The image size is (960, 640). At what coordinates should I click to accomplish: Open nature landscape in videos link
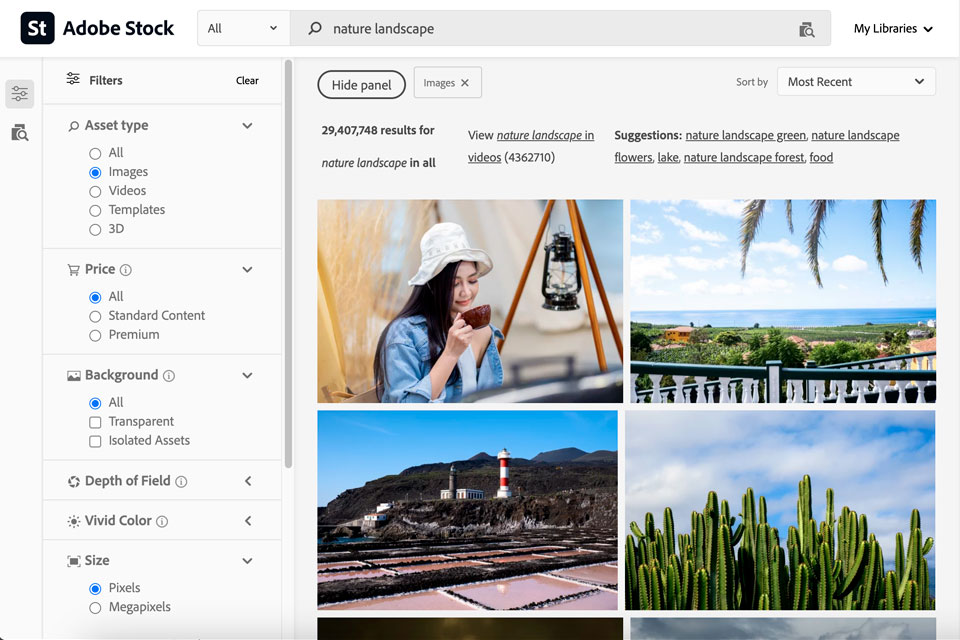tap(531, 146)
